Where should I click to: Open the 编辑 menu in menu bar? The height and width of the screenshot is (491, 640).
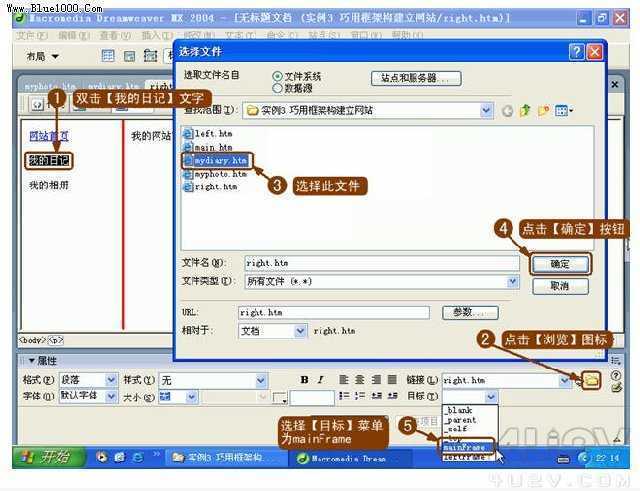click(x=74, y=36)
